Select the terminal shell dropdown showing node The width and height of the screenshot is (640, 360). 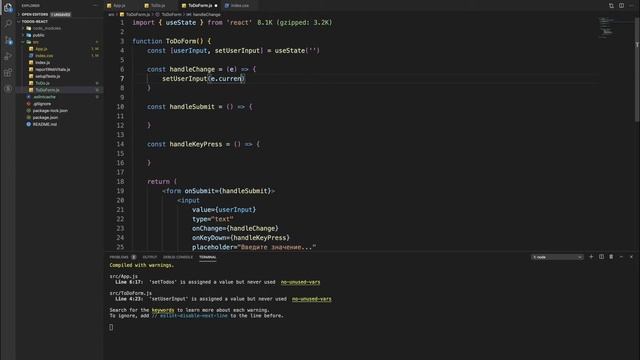coord(557,257)
